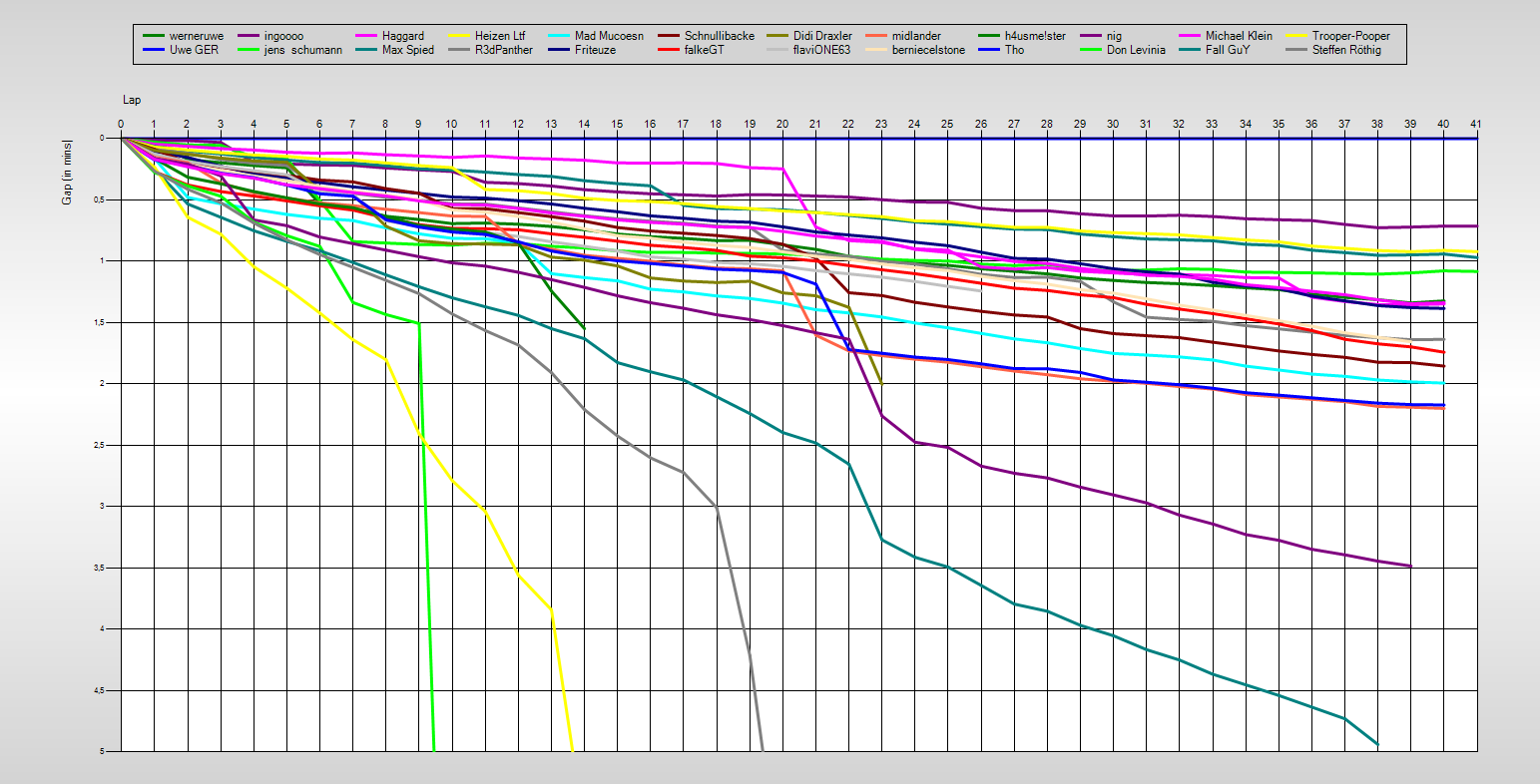Click the 'Tho' legend label

coord(1014,50)
